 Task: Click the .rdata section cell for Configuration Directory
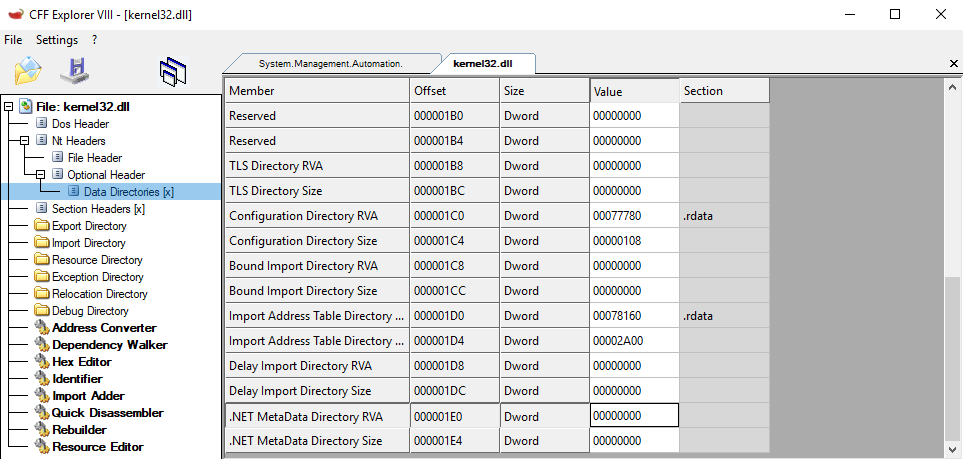pyautogui.click(x=724, y=216)
